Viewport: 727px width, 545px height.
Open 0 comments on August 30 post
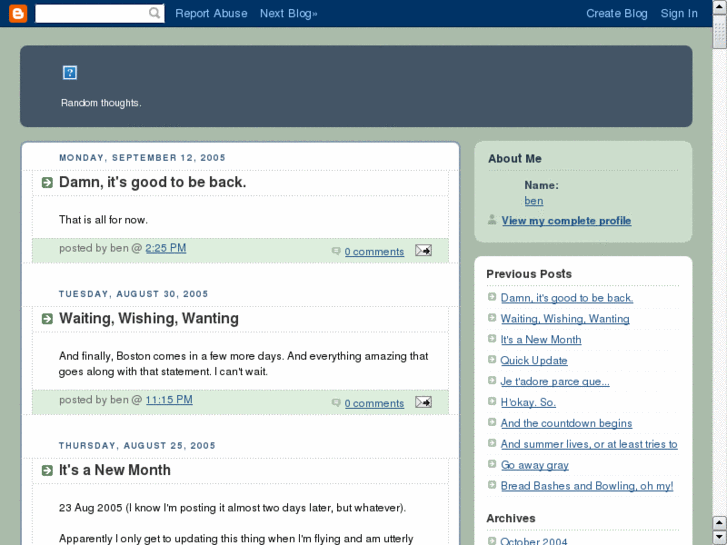coord(374,403)
